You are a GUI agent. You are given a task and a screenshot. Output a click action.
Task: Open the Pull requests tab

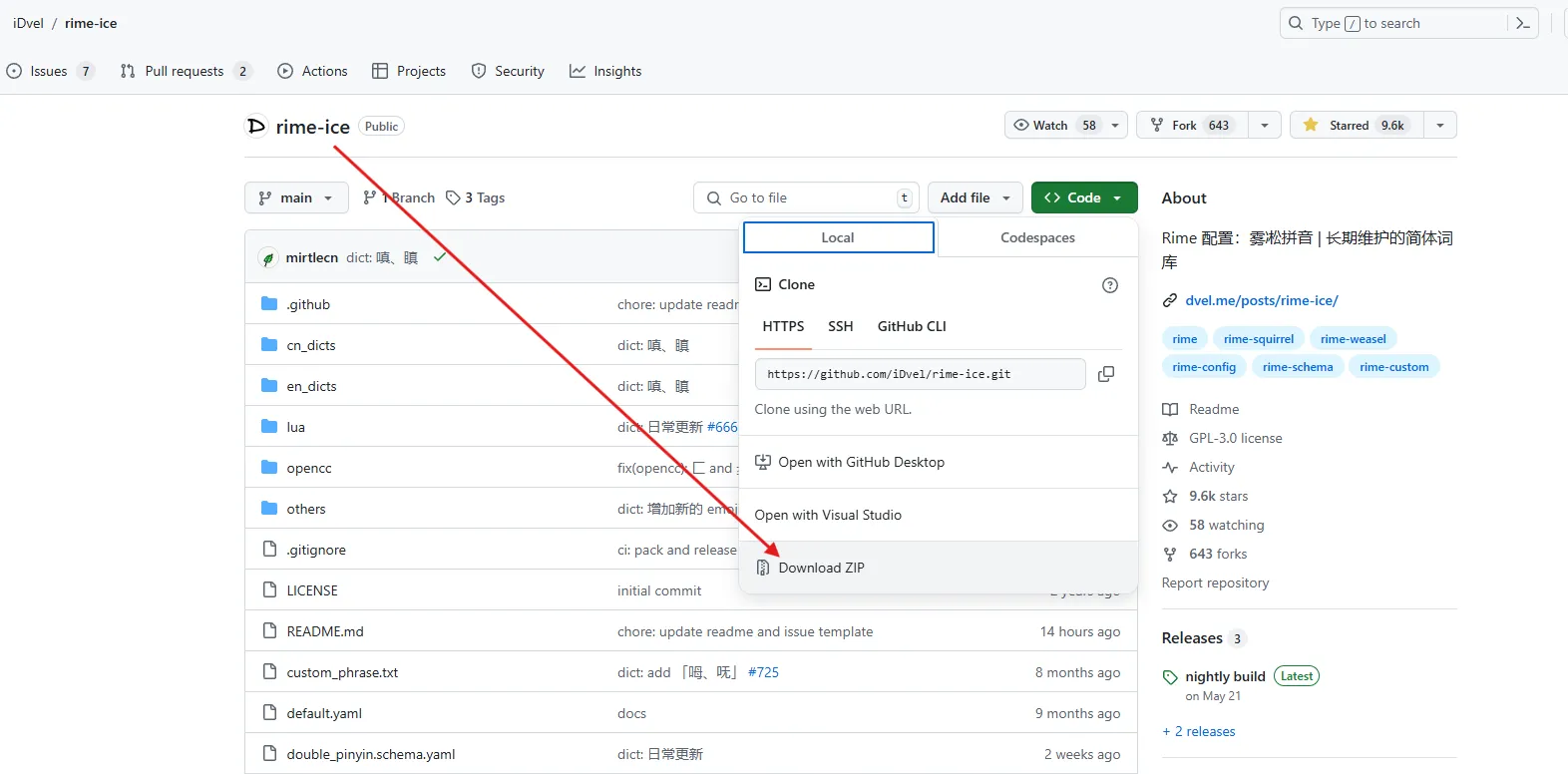pyautogui.click(x=186, y=71)
